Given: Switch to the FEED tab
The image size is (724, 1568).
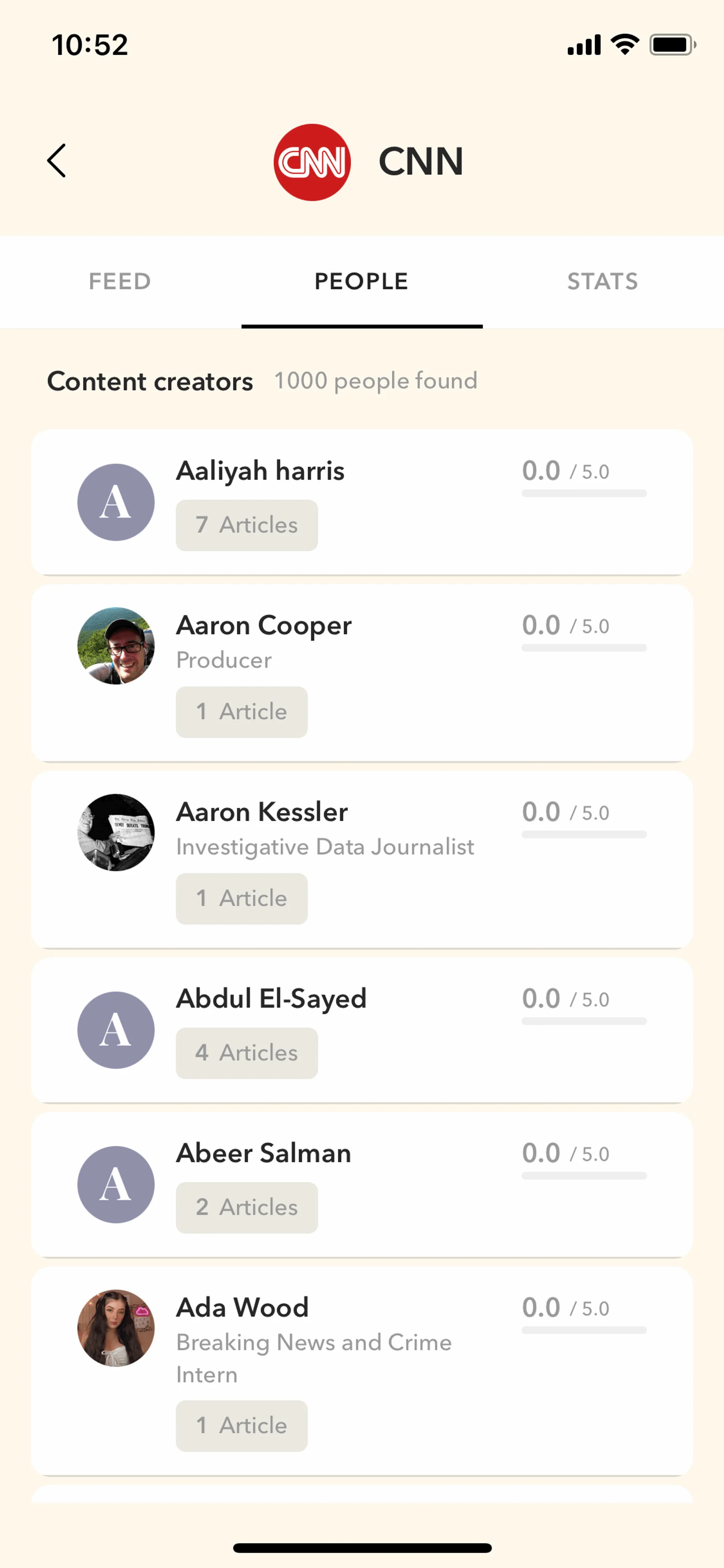Looking at the screenshot, I should (x=120, y=281).
